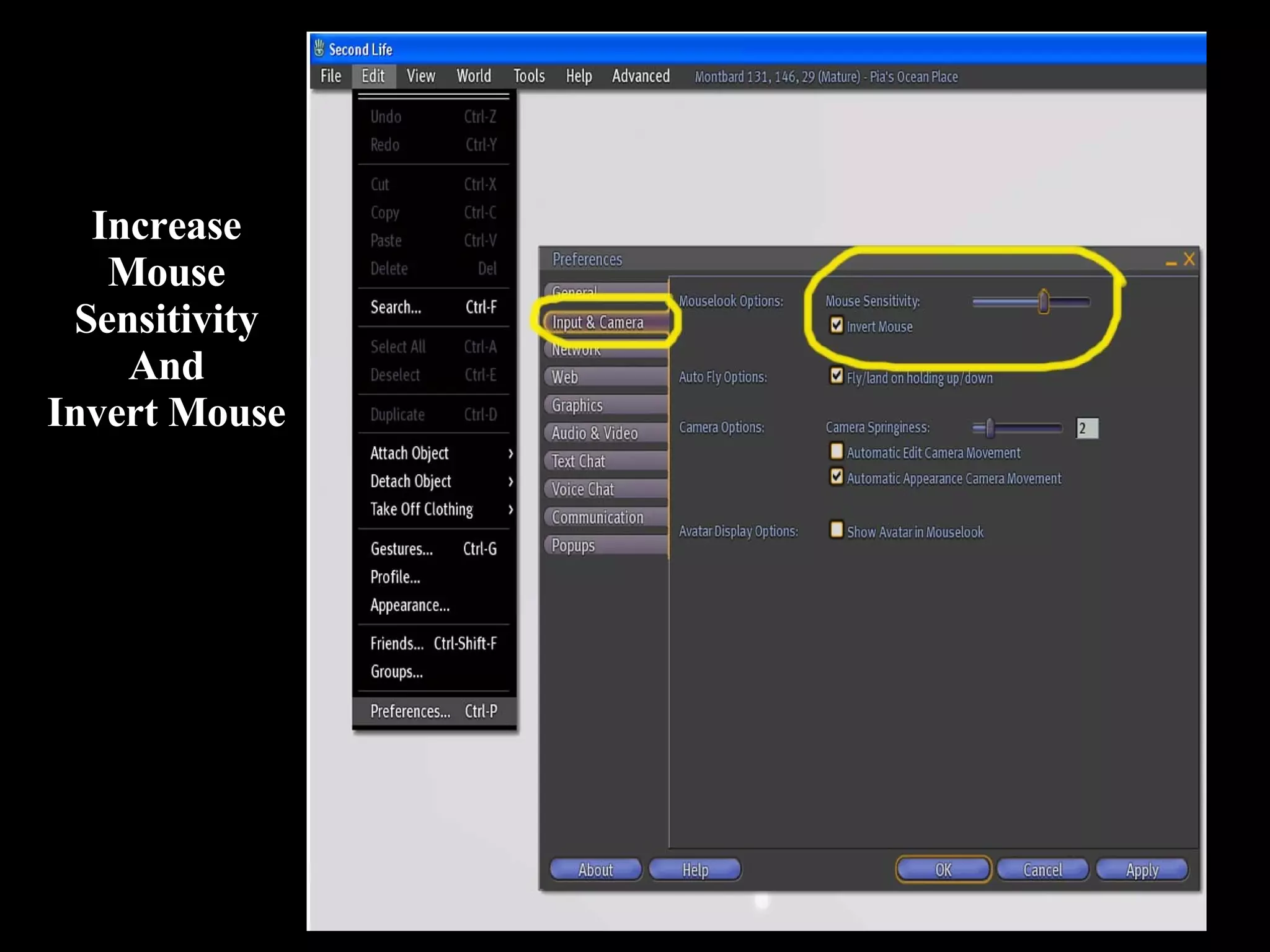Select the Communication tab

coord(606,517)
